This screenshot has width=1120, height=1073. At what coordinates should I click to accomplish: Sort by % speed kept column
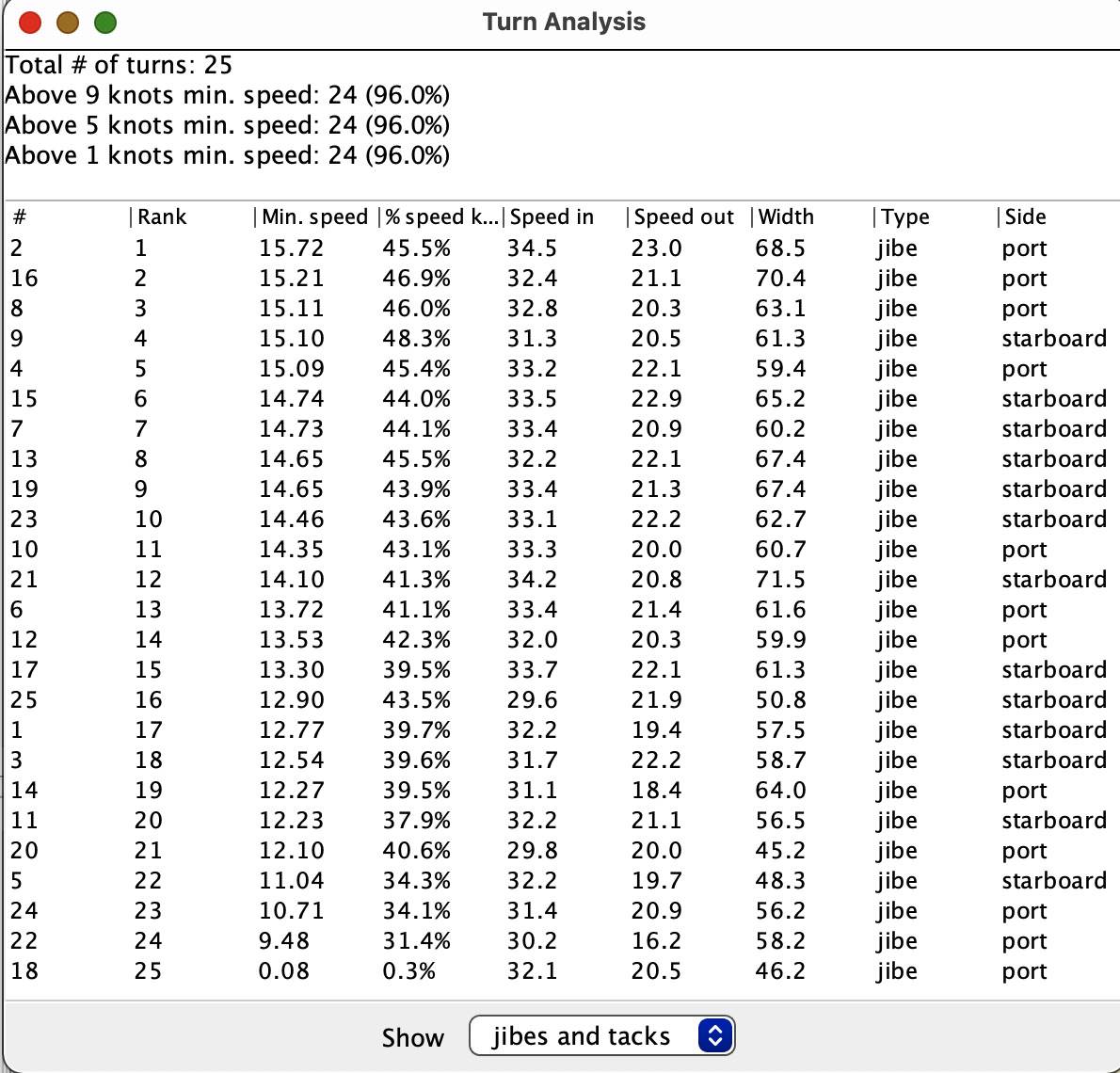(440, 217)
